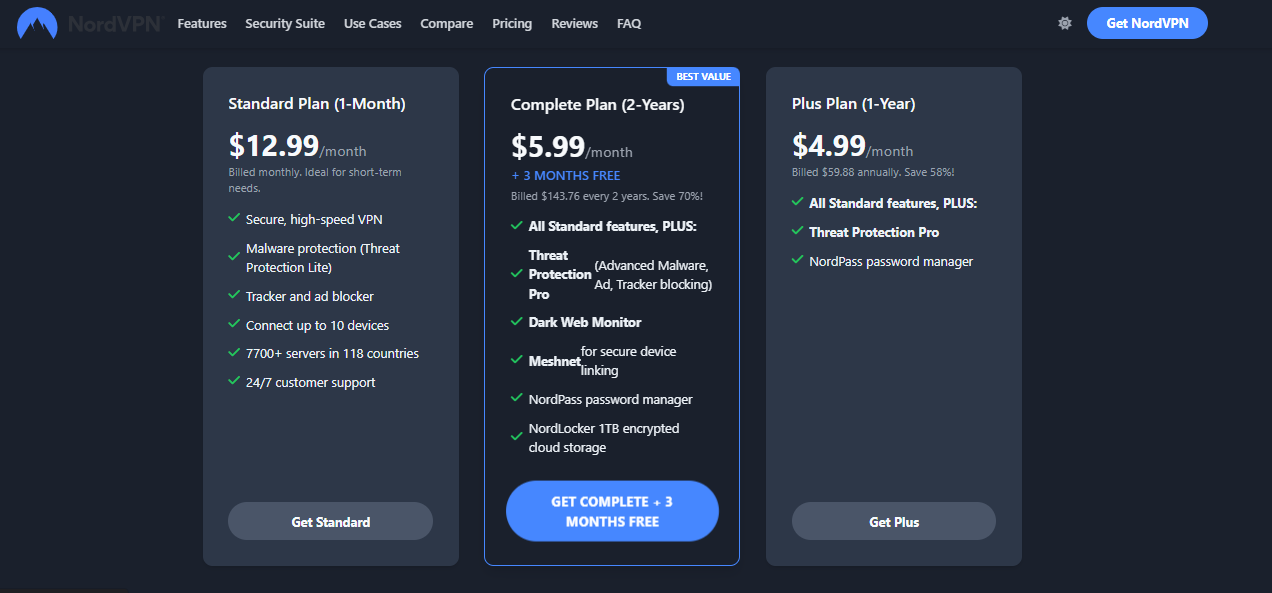Open the Reviews nav link
This screenshot has width=1272, height=593.
(575, 23)
